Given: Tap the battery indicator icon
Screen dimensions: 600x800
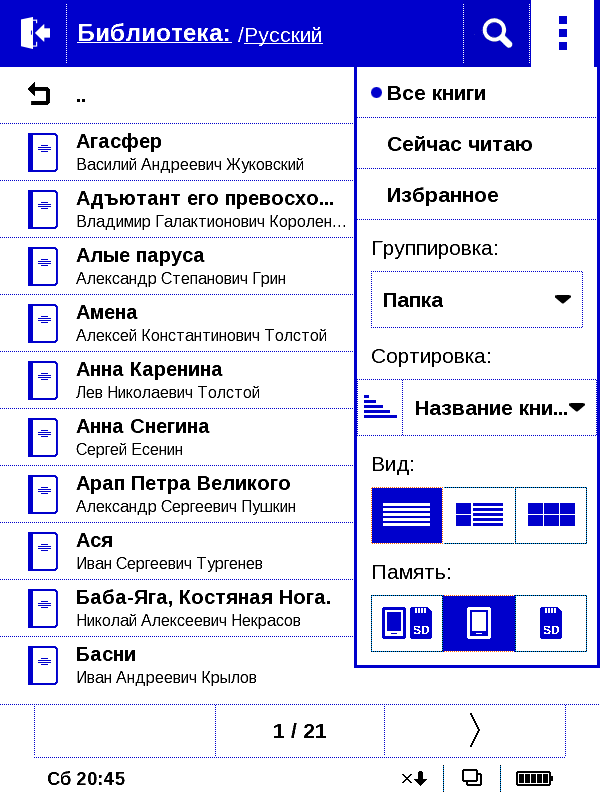Looking at the screenshot, I should [534, 778].
